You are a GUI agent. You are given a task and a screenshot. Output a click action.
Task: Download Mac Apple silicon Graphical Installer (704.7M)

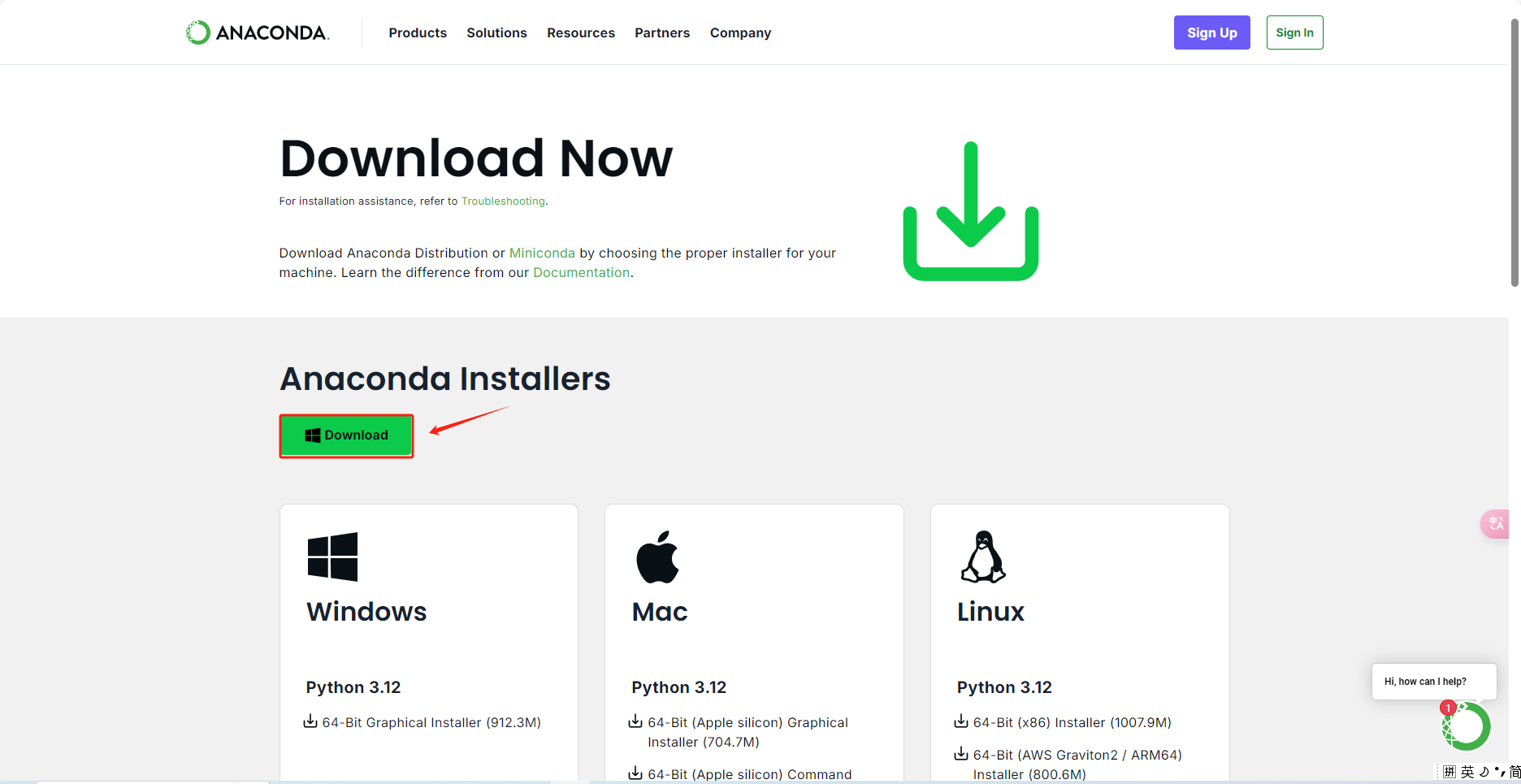pyautogui.click(x=747, y=732)
